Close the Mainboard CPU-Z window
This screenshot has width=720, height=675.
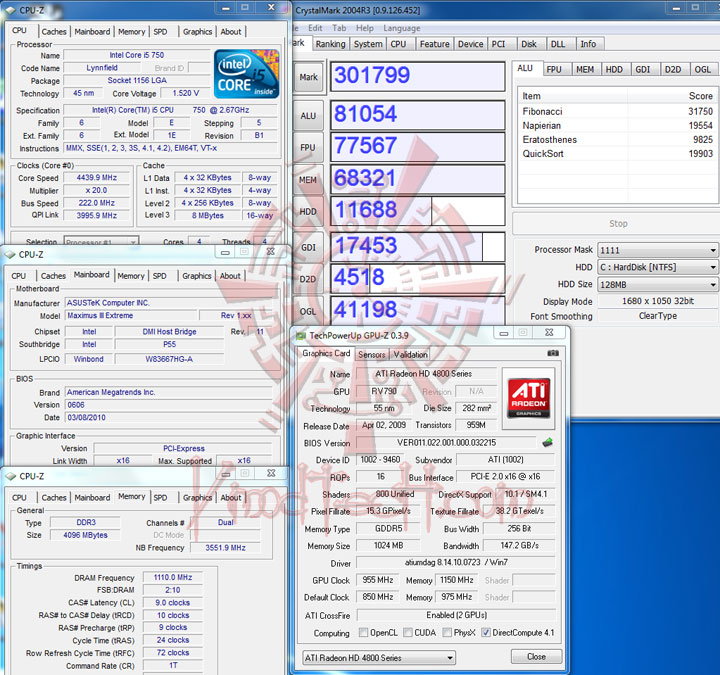click(x=270, y=252)
